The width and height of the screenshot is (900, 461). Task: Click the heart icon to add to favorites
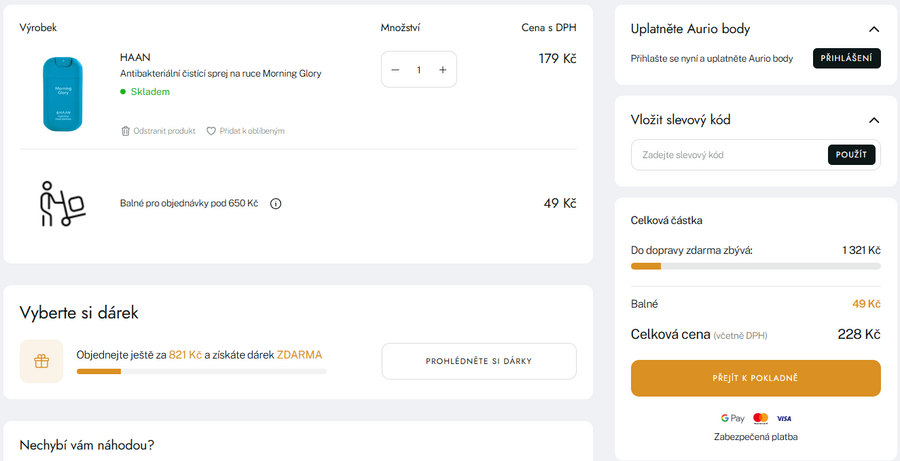(x=211, y=131)
